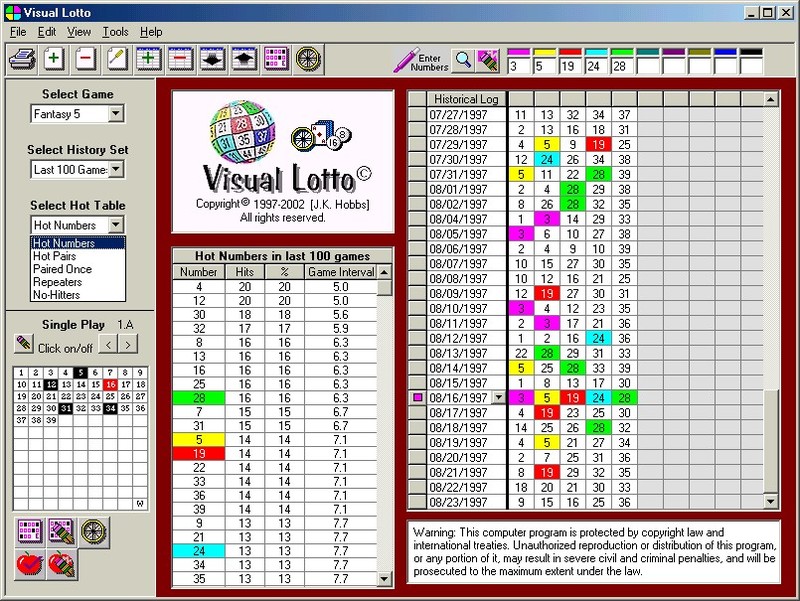Viewport: 800px width, 601px height.
Task: Click the apple with checkmark icon
Action: click(x=28, y=564)
